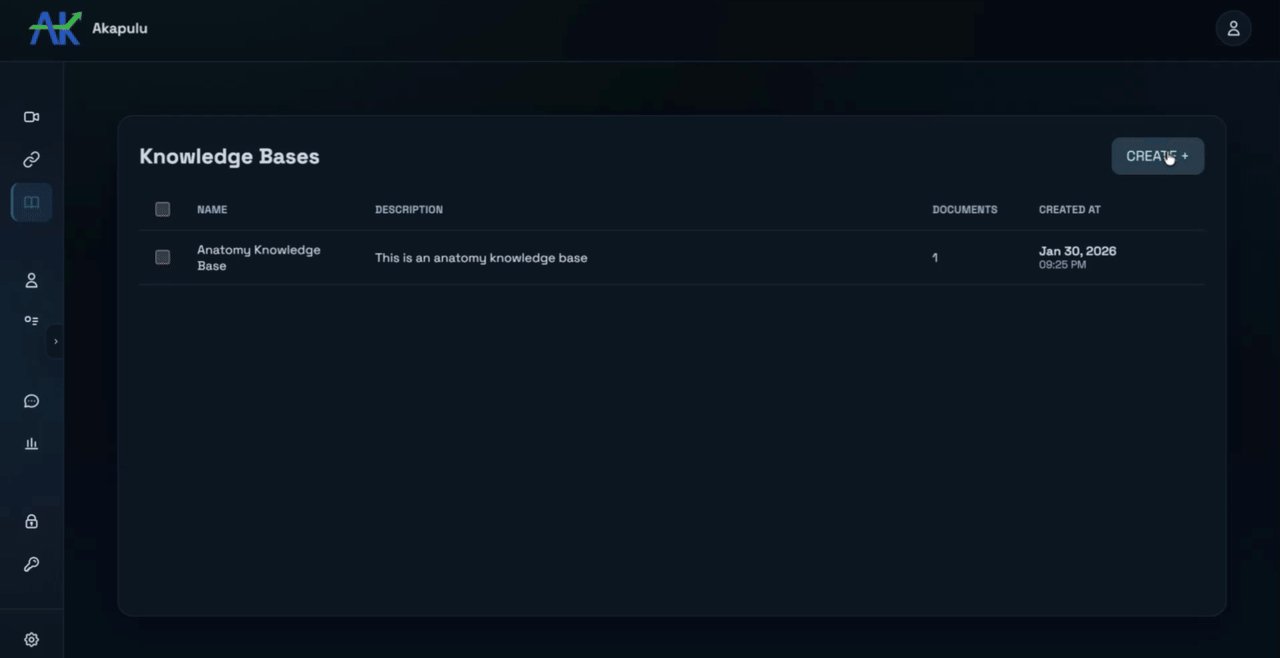
Task: Open the users section from the sidebar
Action: coord(31,281)
